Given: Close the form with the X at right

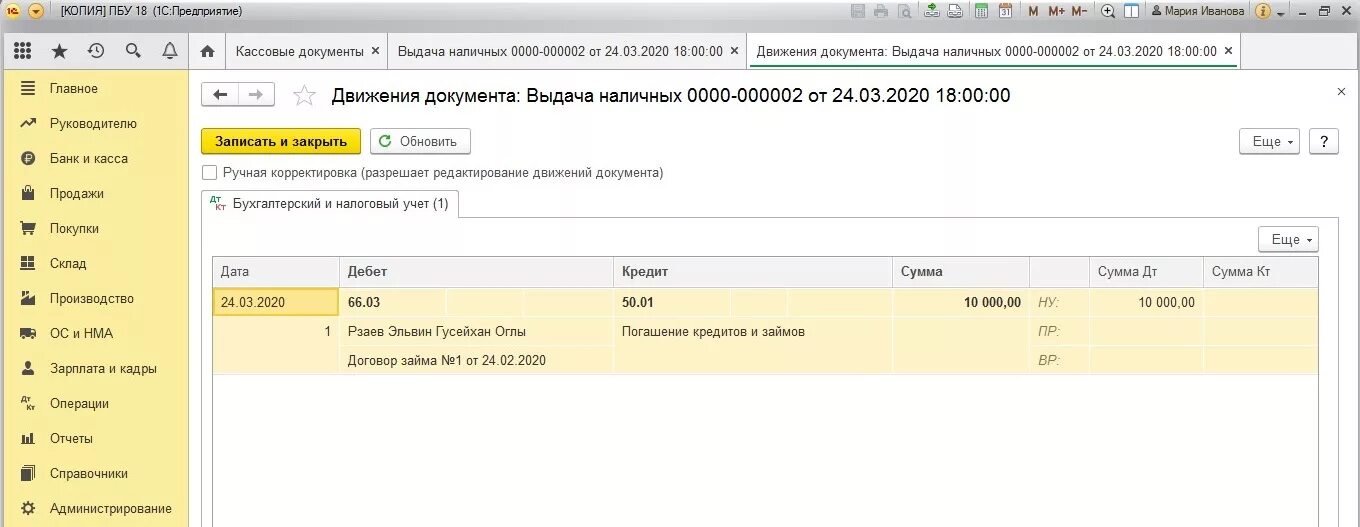Looking at the screenshot, I should [x=1341, y=91].
